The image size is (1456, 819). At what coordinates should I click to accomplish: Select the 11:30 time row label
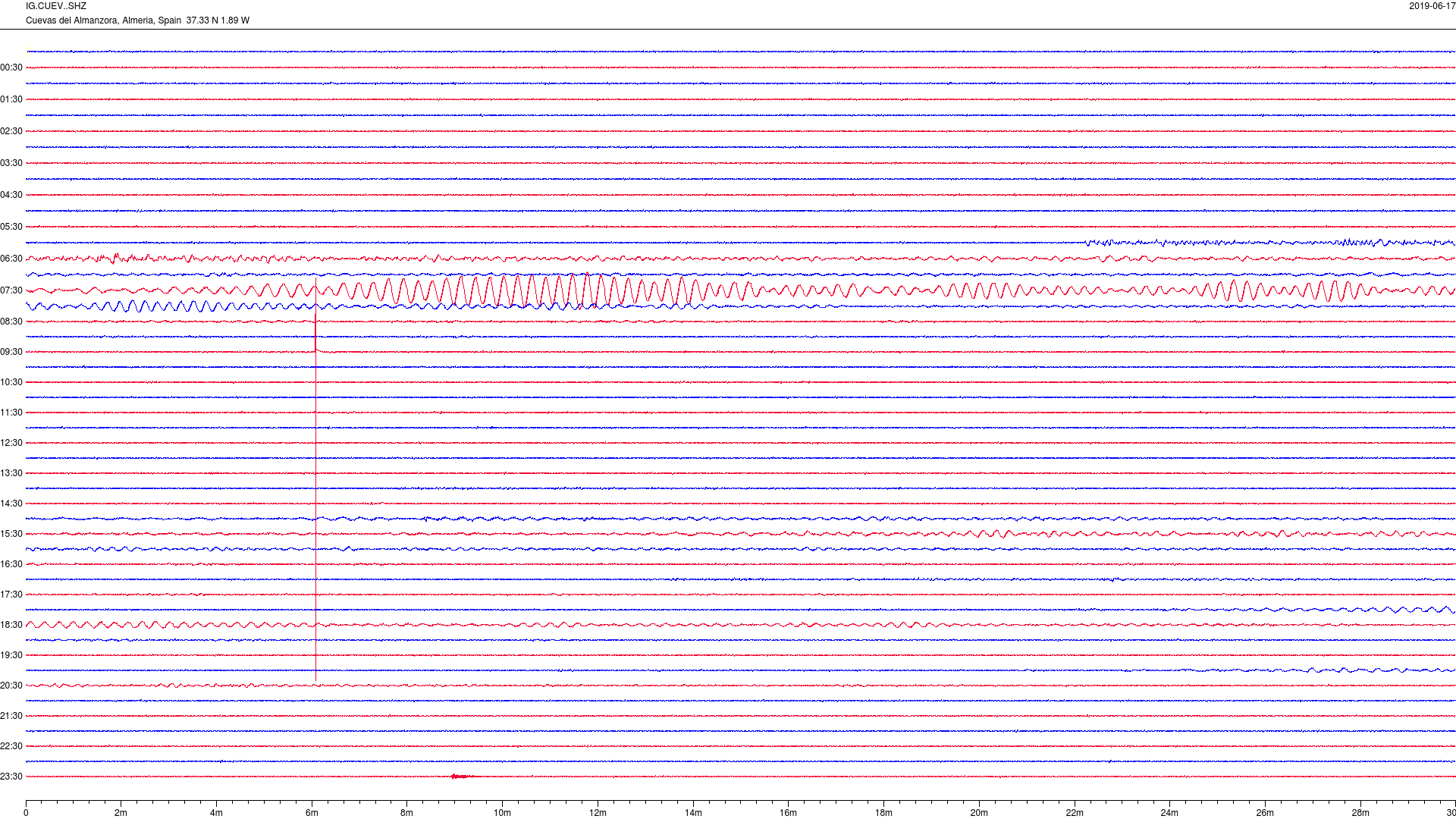coord(11,413)
